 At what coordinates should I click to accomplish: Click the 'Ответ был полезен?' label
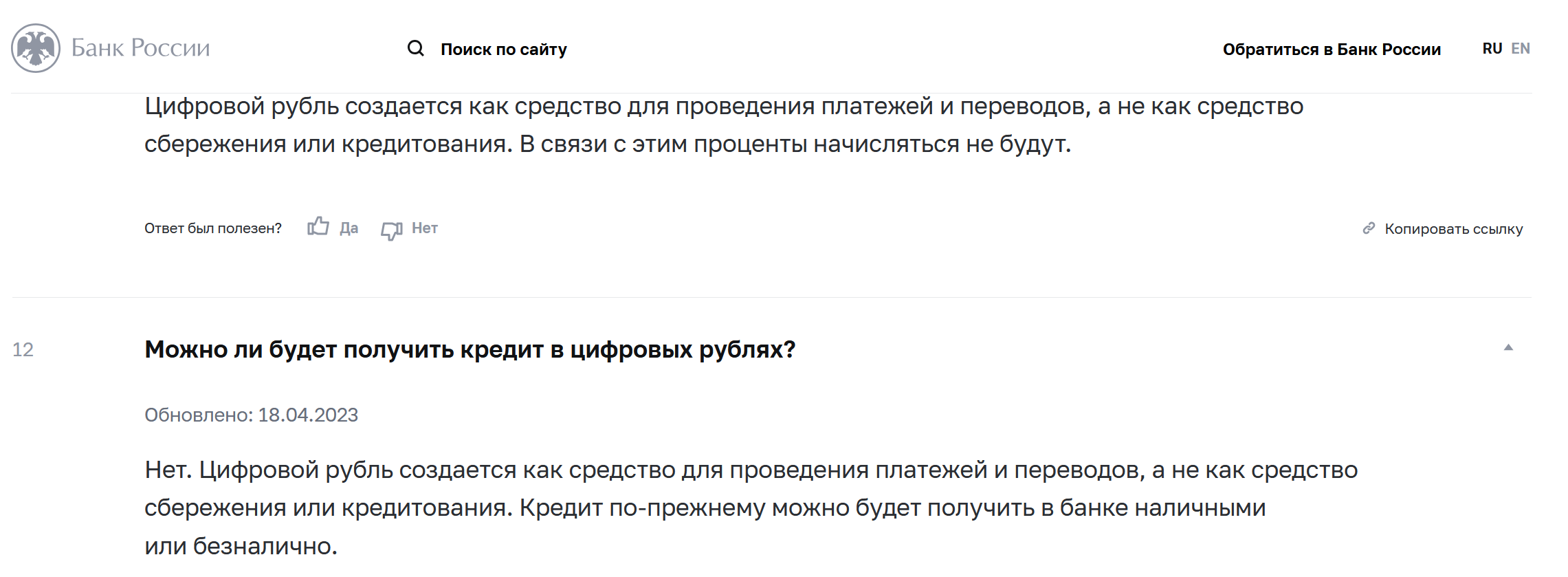pyautogui.click(x=213, y=228)
